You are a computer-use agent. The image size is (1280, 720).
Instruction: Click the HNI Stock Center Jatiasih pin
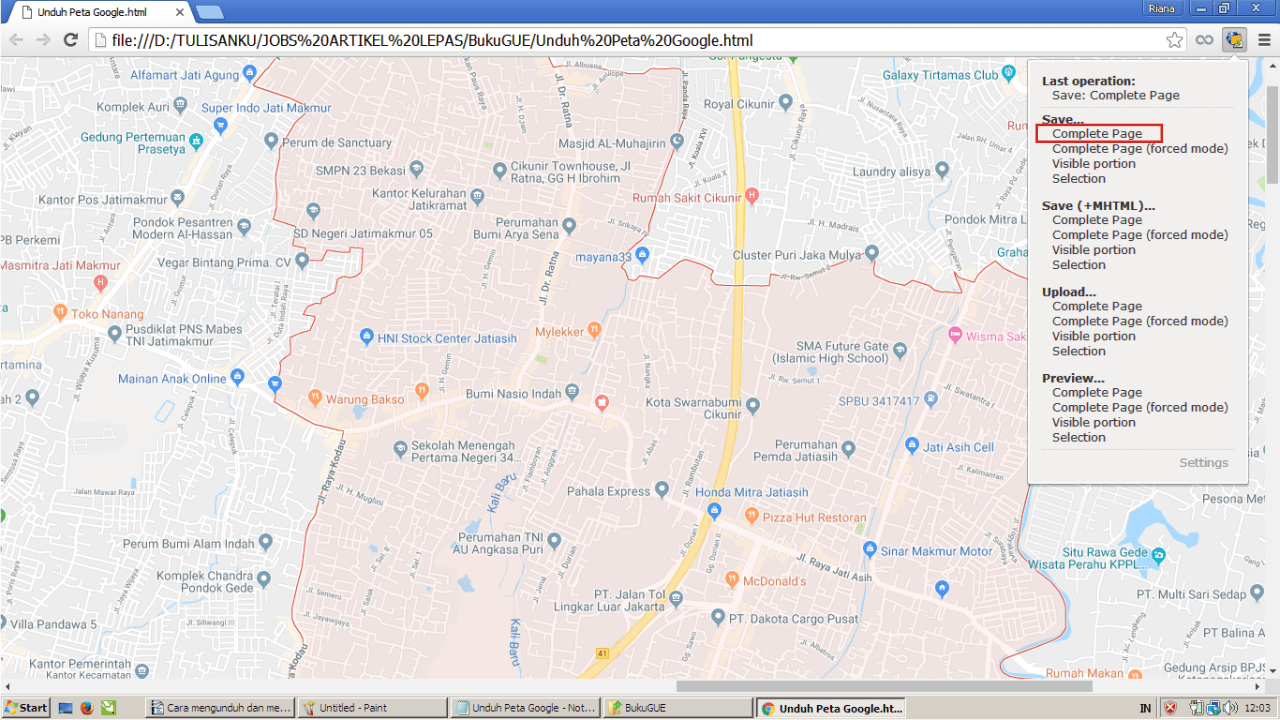click(x=367, y=336)
